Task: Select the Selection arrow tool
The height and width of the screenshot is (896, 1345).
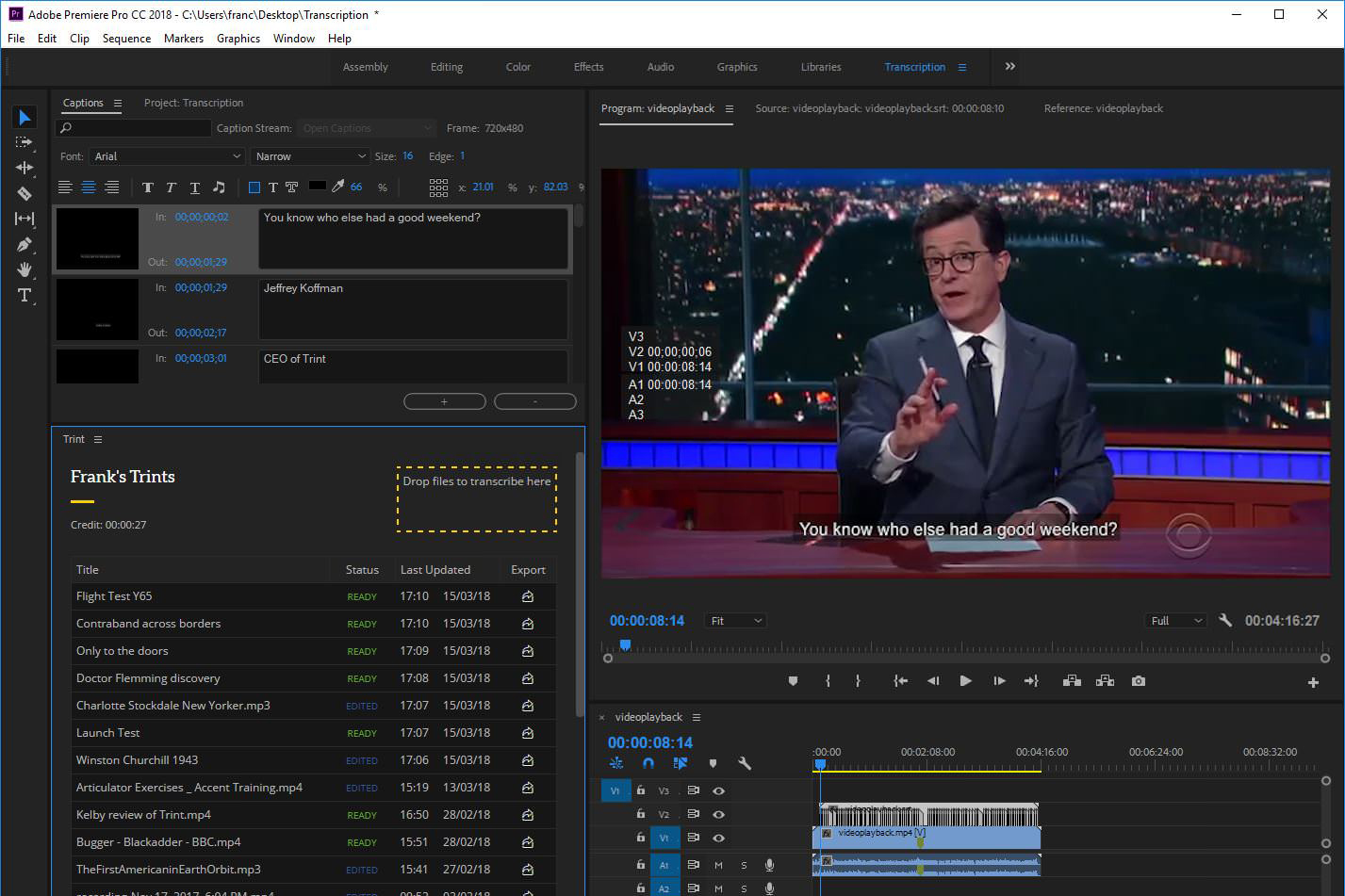Action: 25,117
